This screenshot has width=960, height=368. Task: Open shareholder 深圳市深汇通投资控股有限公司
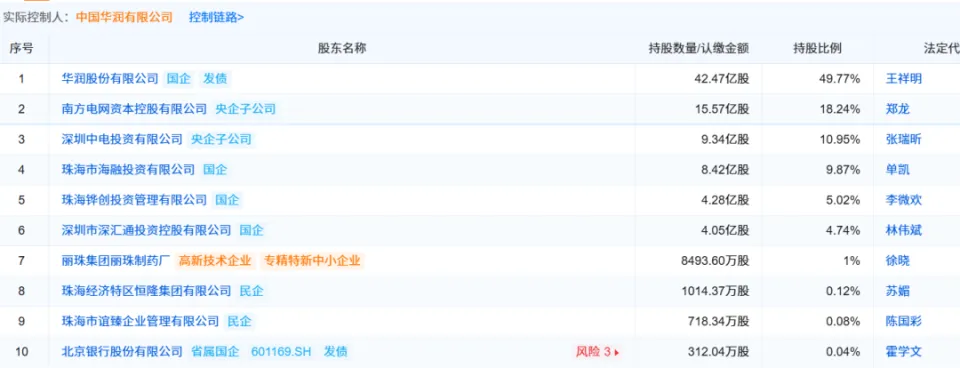click(x=147, y=230)
